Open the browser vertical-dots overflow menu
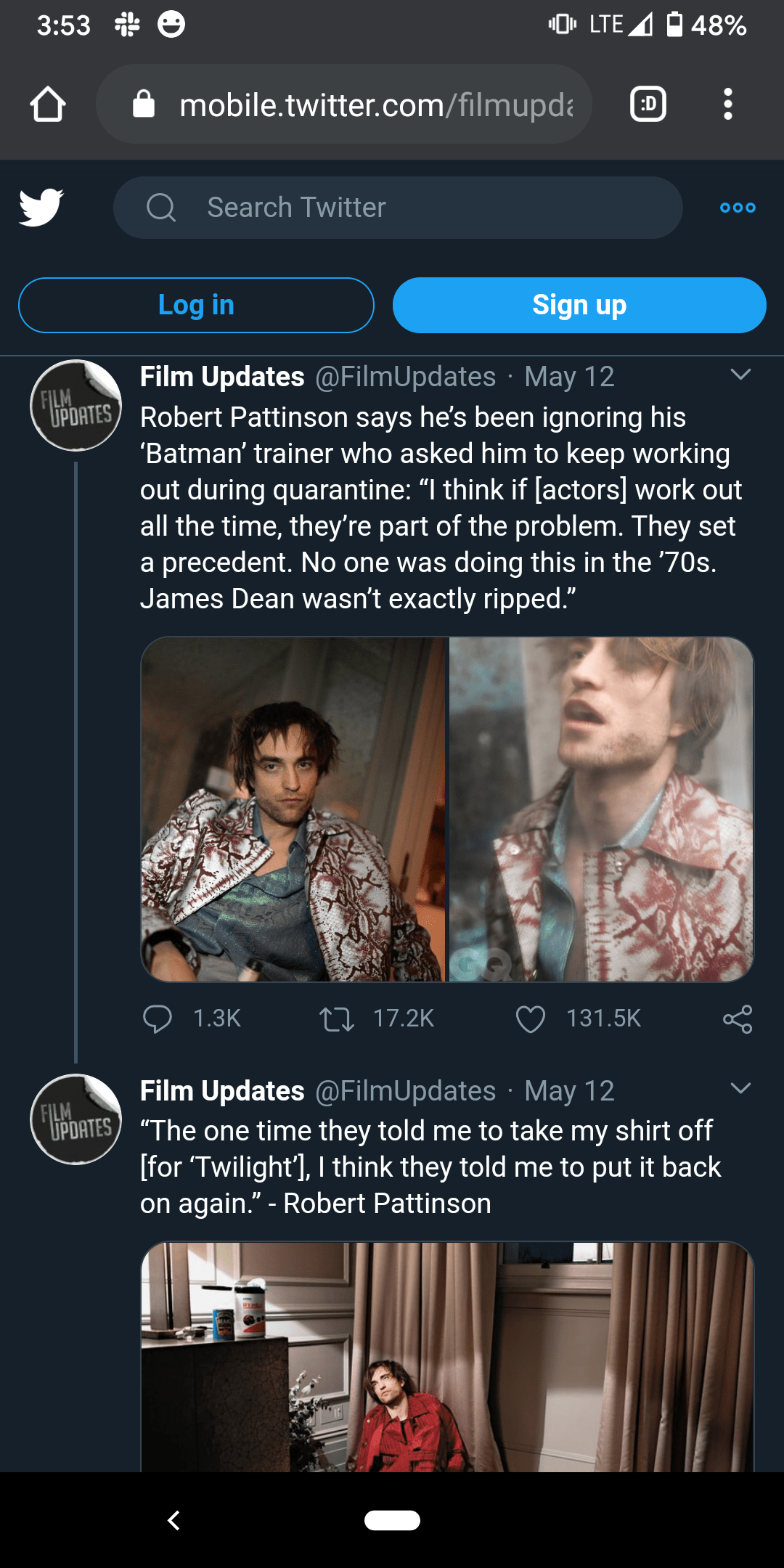The image size is (784, 1568). click(727, 104)
